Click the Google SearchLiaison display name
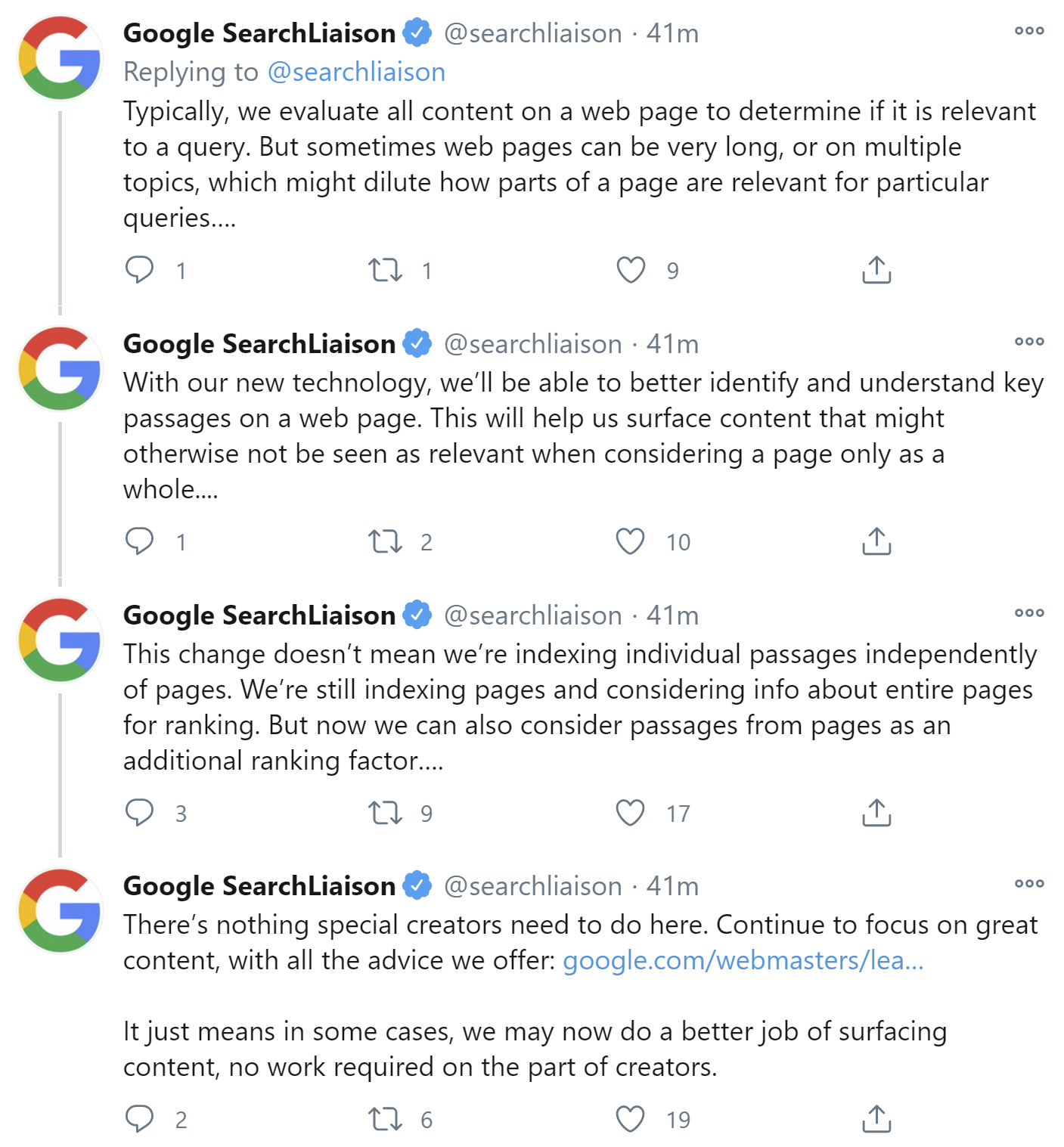1064x1147 pixels. (259, 33)
